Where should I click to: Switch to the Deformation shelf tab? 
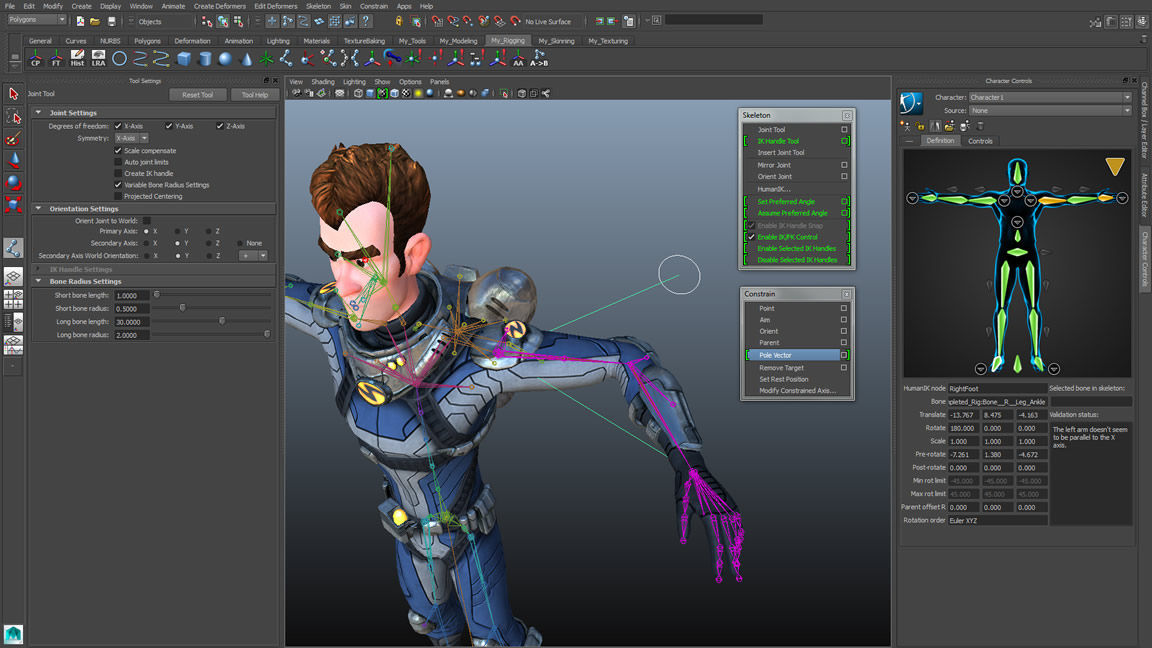[x=192, y=41]
